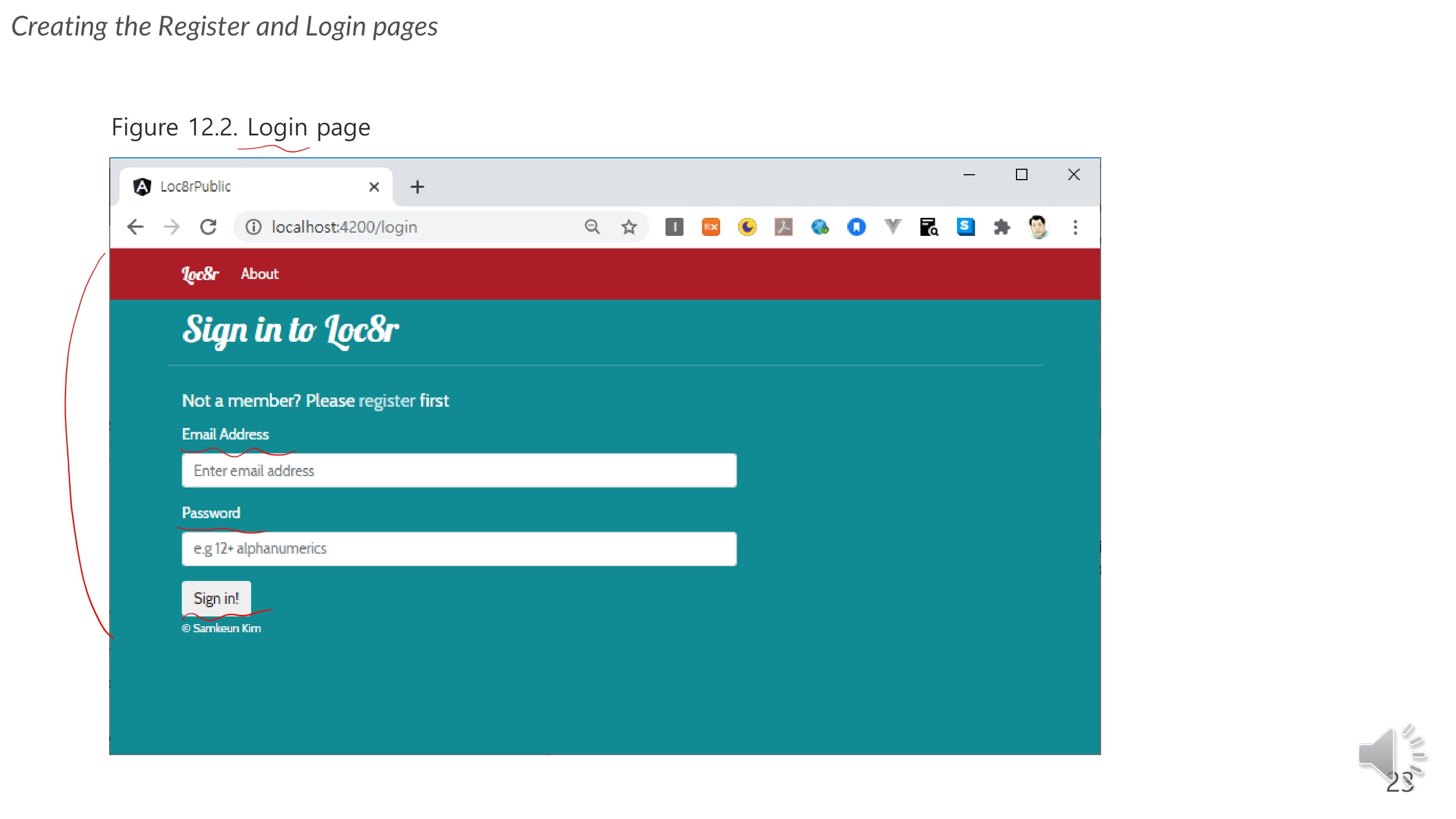Click the site info icon

[x=253, y=227]
